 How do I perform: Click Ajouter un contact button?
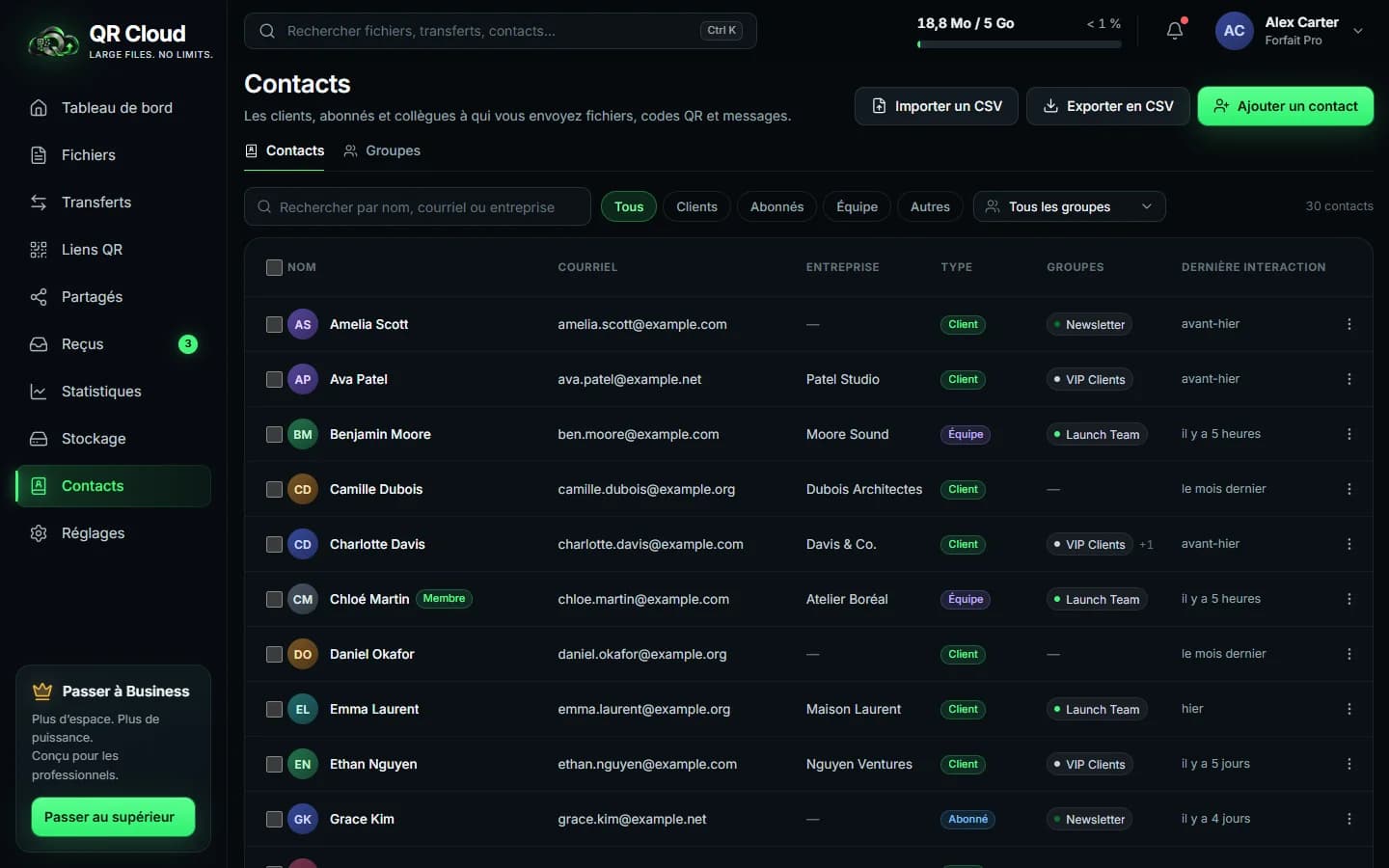click(1285, 106)
